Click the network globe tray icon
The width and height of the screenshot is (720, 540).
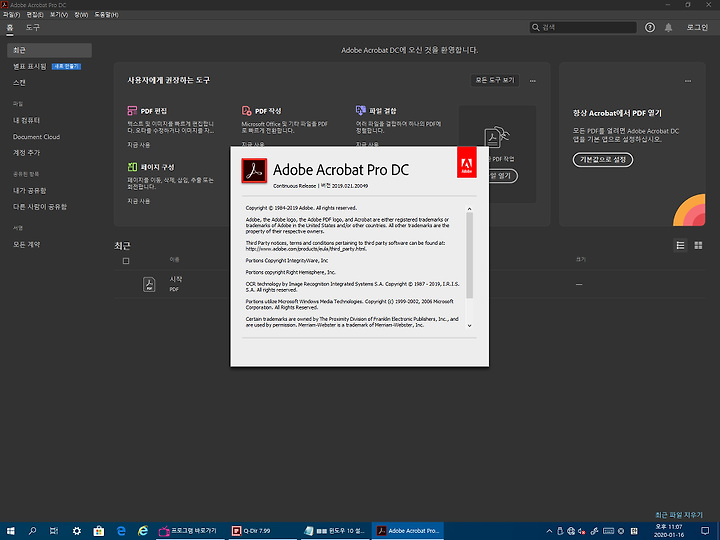click(571, 531)
